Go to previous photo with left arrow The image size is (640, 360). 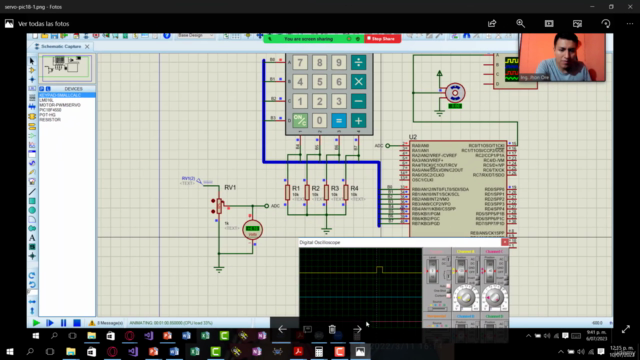pos(282,329)
